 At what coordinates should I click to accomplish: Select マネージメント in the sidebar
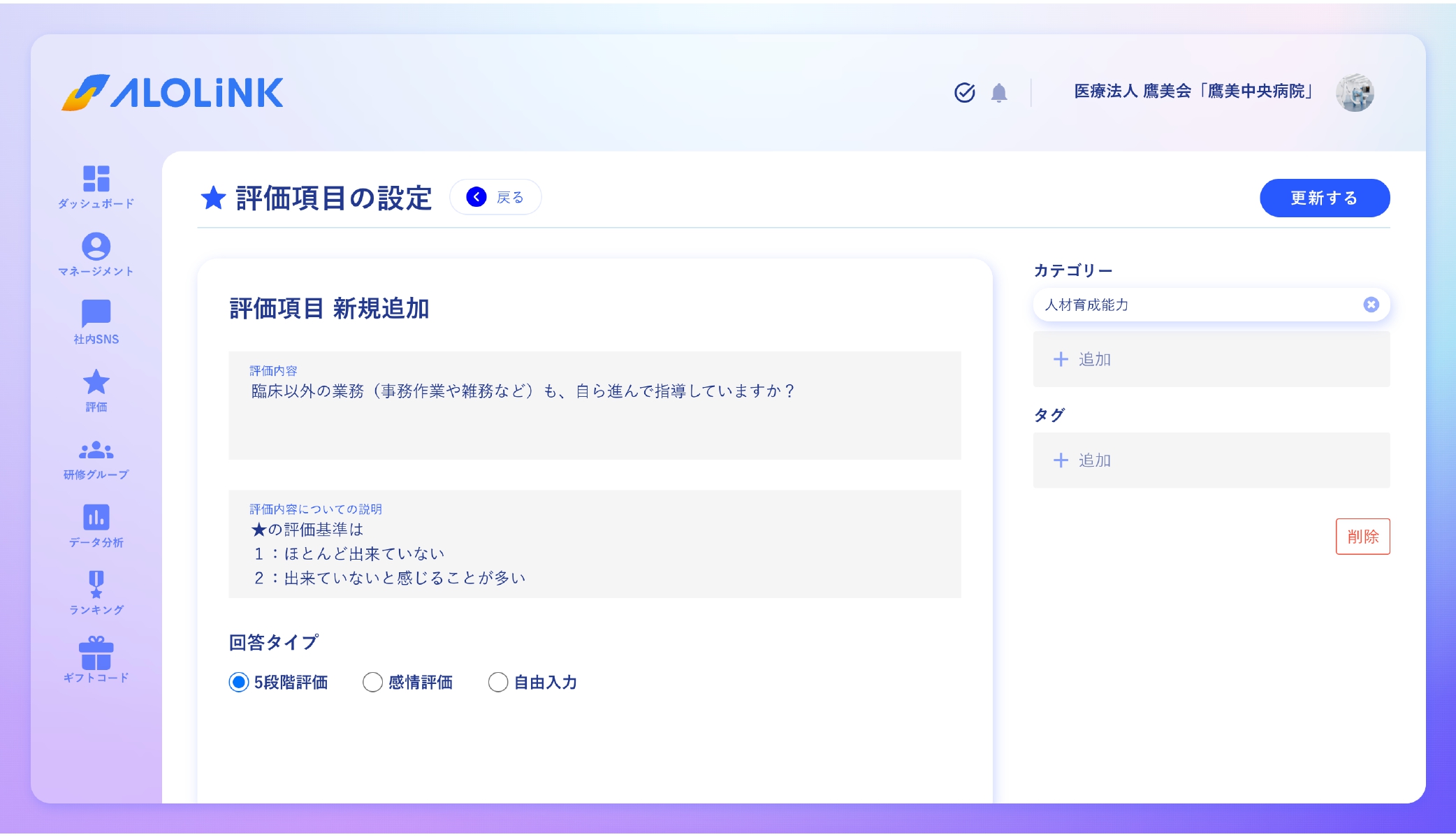[95, 252]
